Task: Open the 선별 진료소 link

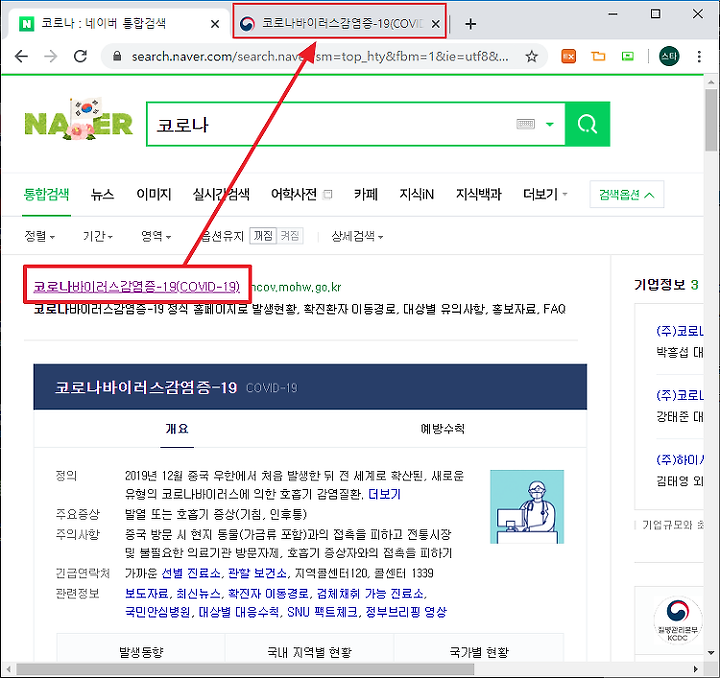Action: (x=191, y=573)
